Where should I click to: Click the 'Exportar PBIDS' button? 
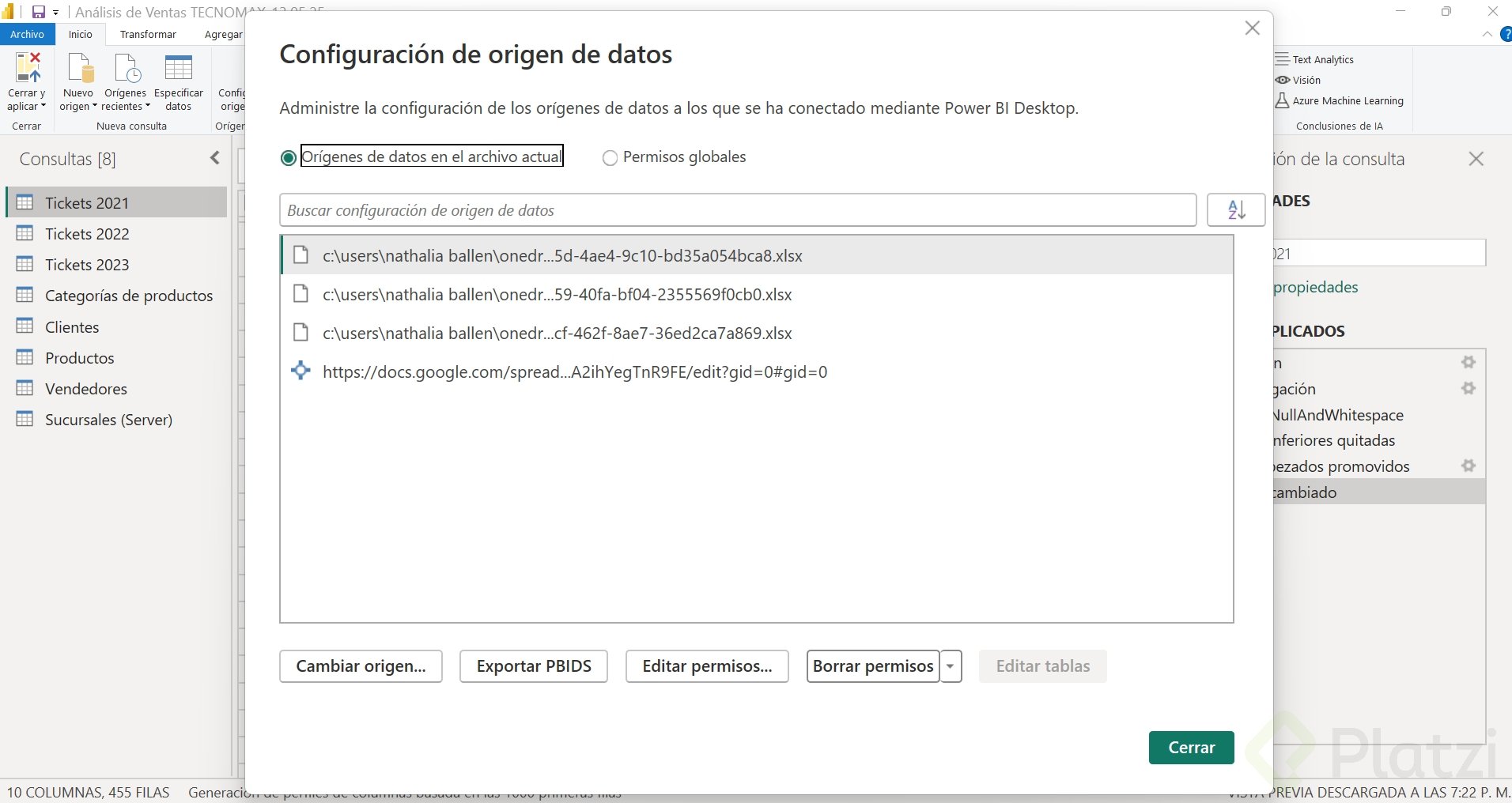pyautogui.click(x=534, y=666)
